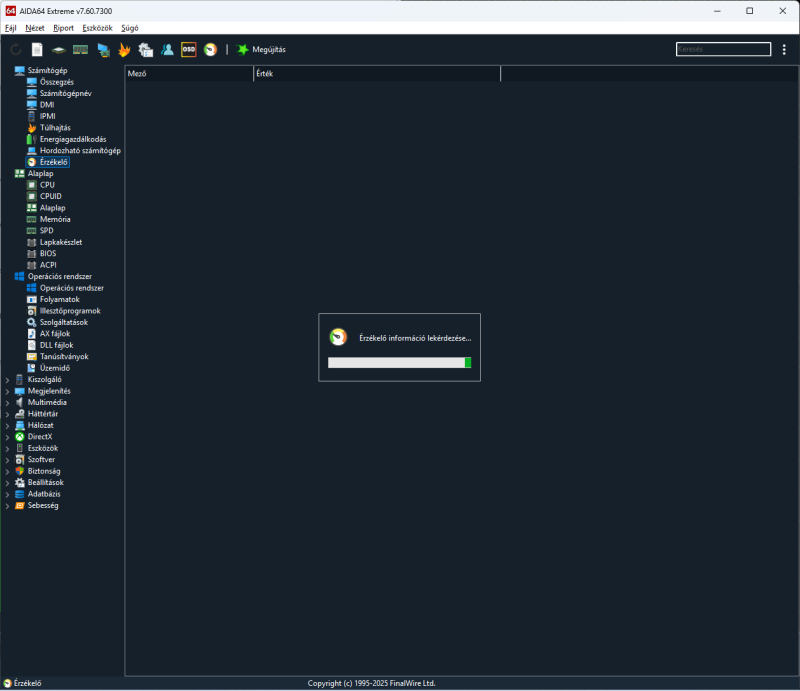The width and height of the screenshot is (800, 691).
Task: Click 'Érzékelő információ lekérdezése...' dialog text
Action: [x=415, y=338]
